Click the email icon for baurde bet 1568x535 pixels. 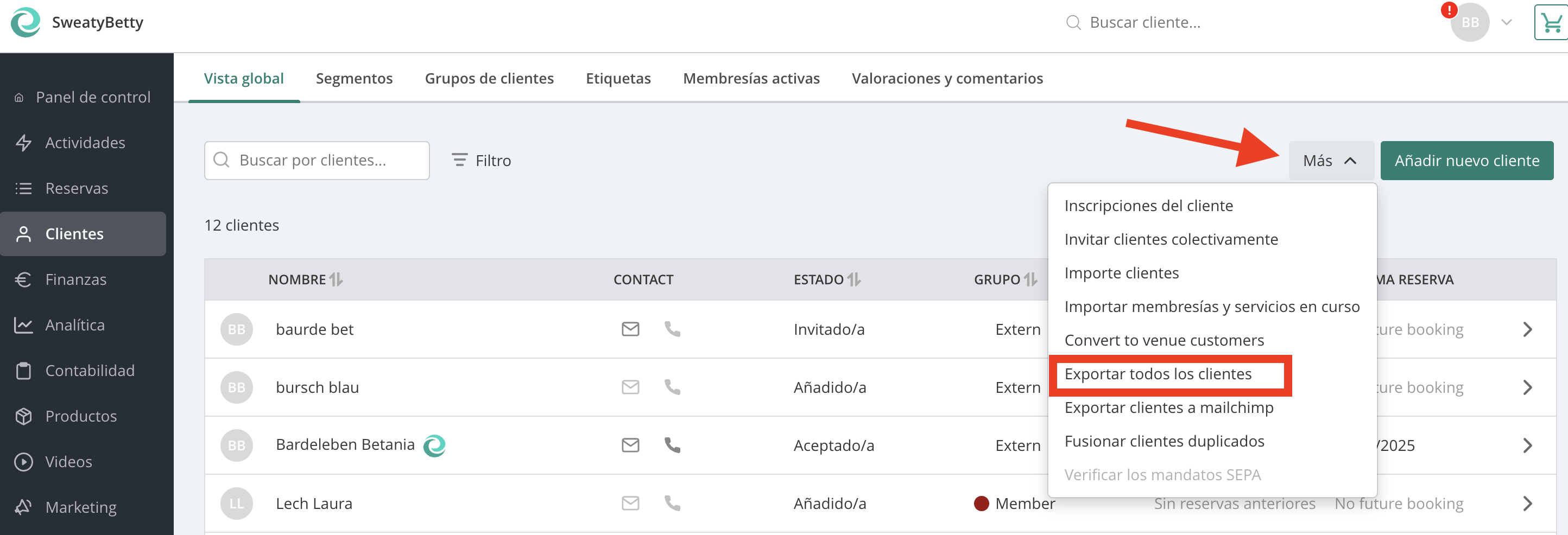coord(630,329)
